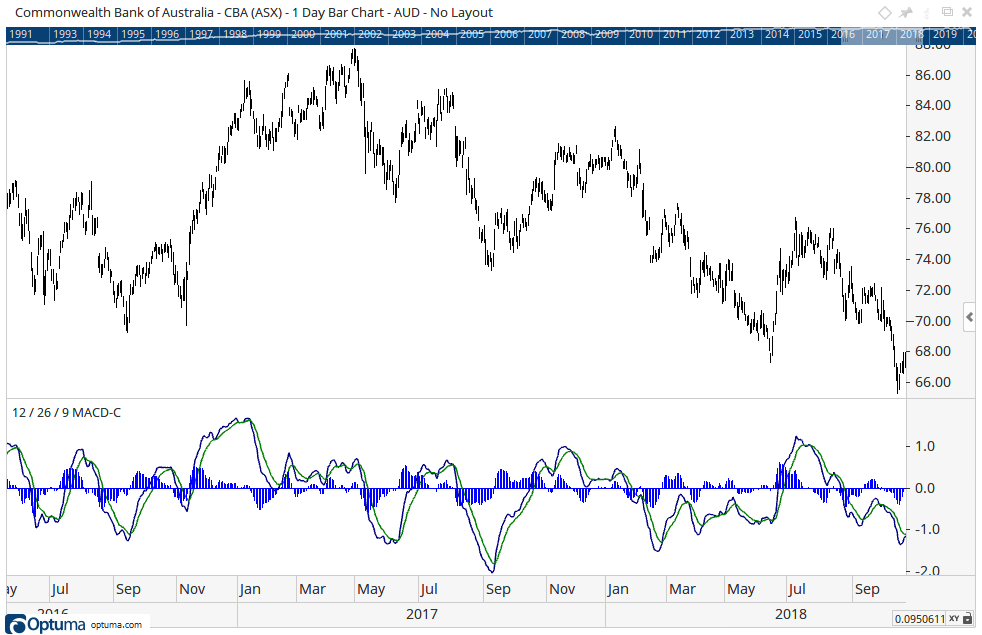Click the 2018 year label on time axis
This screenshot has height=635, width=982.
790,614
